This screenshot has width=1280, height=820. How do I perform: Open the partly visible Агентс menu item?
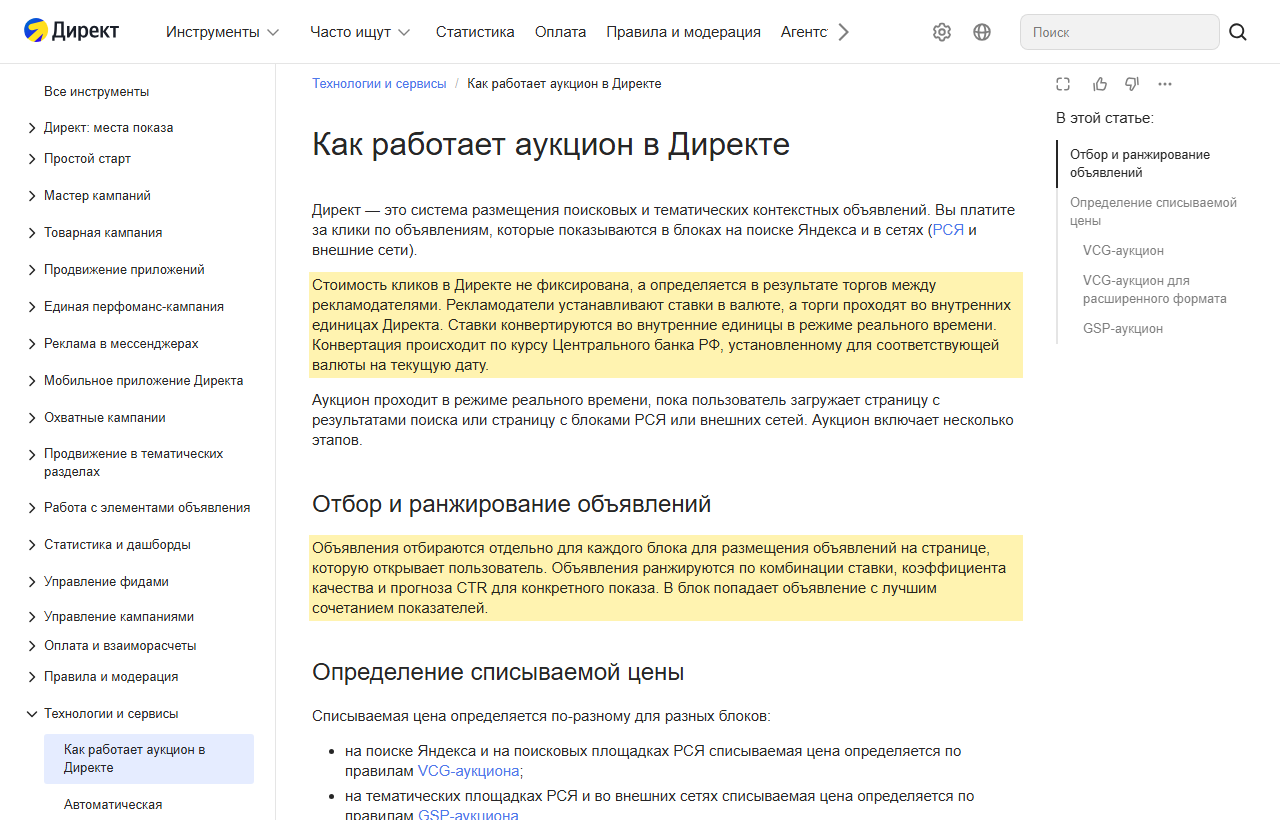pos(804,32)
